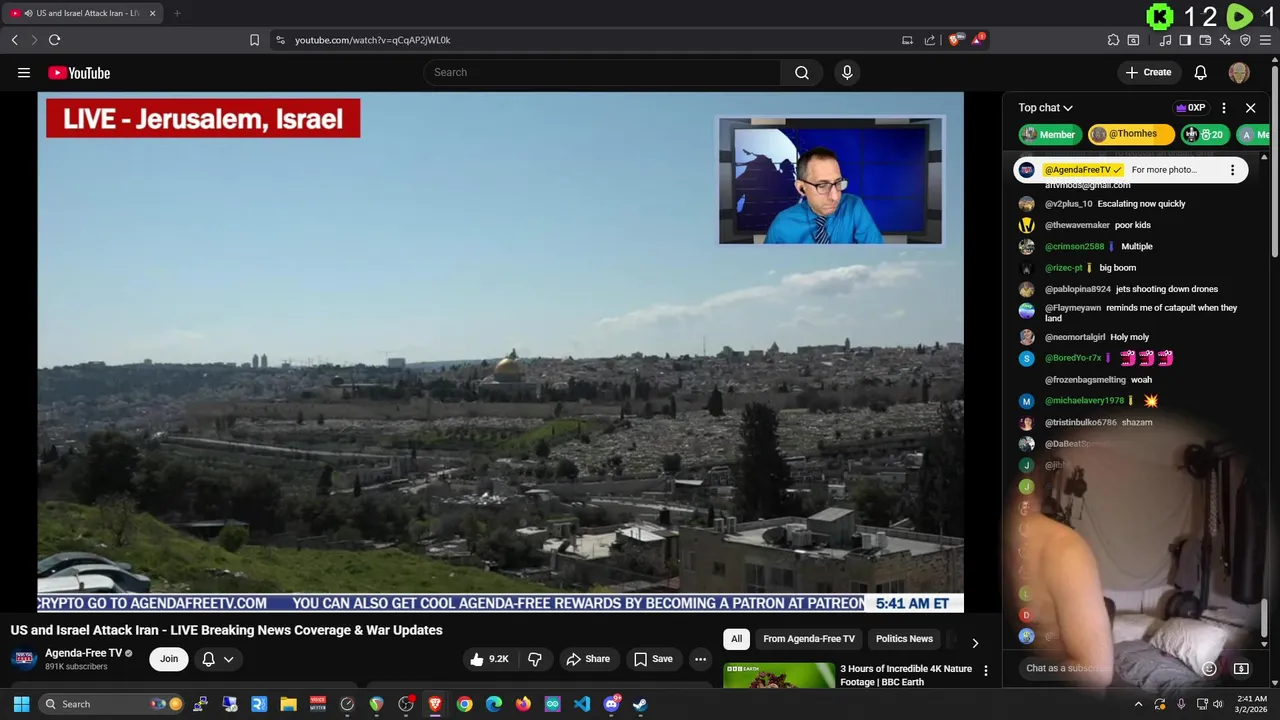Open the Windows Start menu
1280x720 pixels.
pos(21,704)
